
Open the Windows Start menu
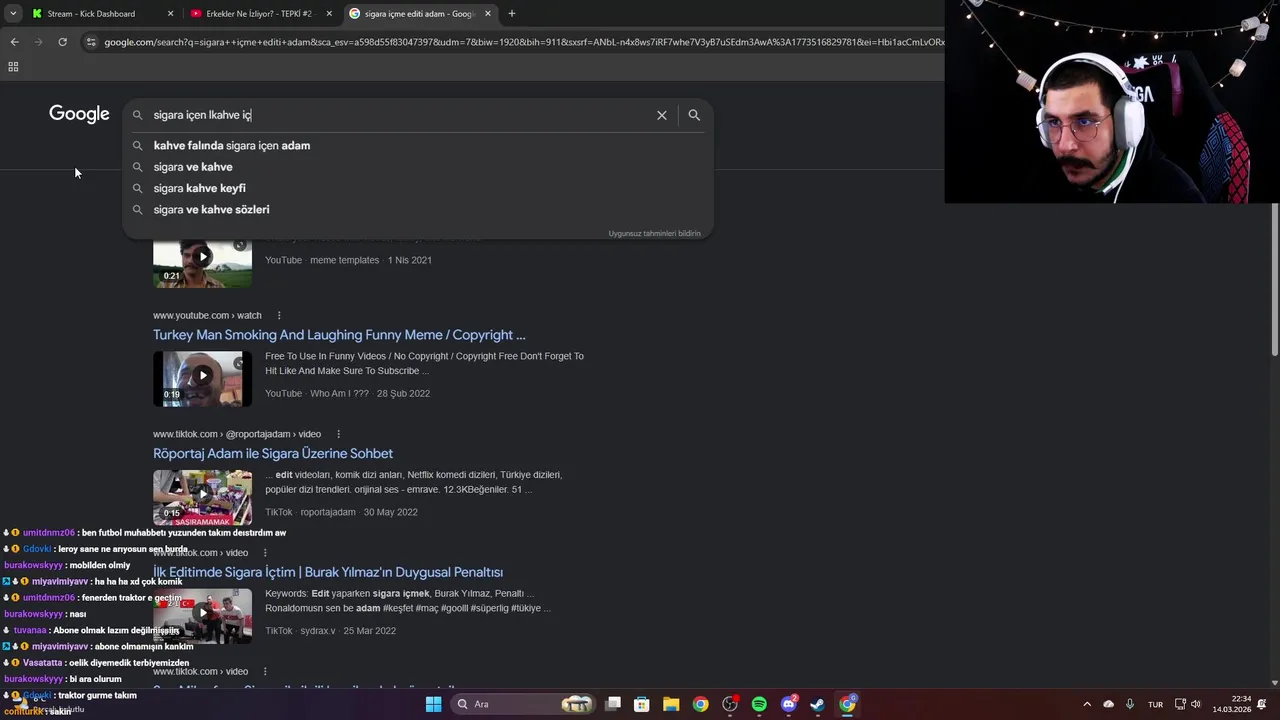point(433,704)
